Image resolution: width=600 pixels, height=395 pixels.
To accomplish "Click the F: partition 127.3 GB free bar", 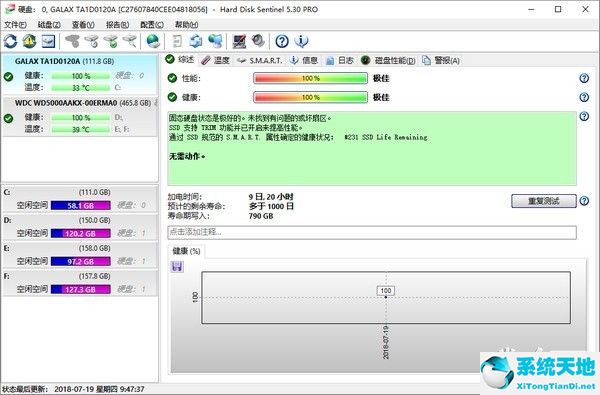I will (x=81, y=289).
